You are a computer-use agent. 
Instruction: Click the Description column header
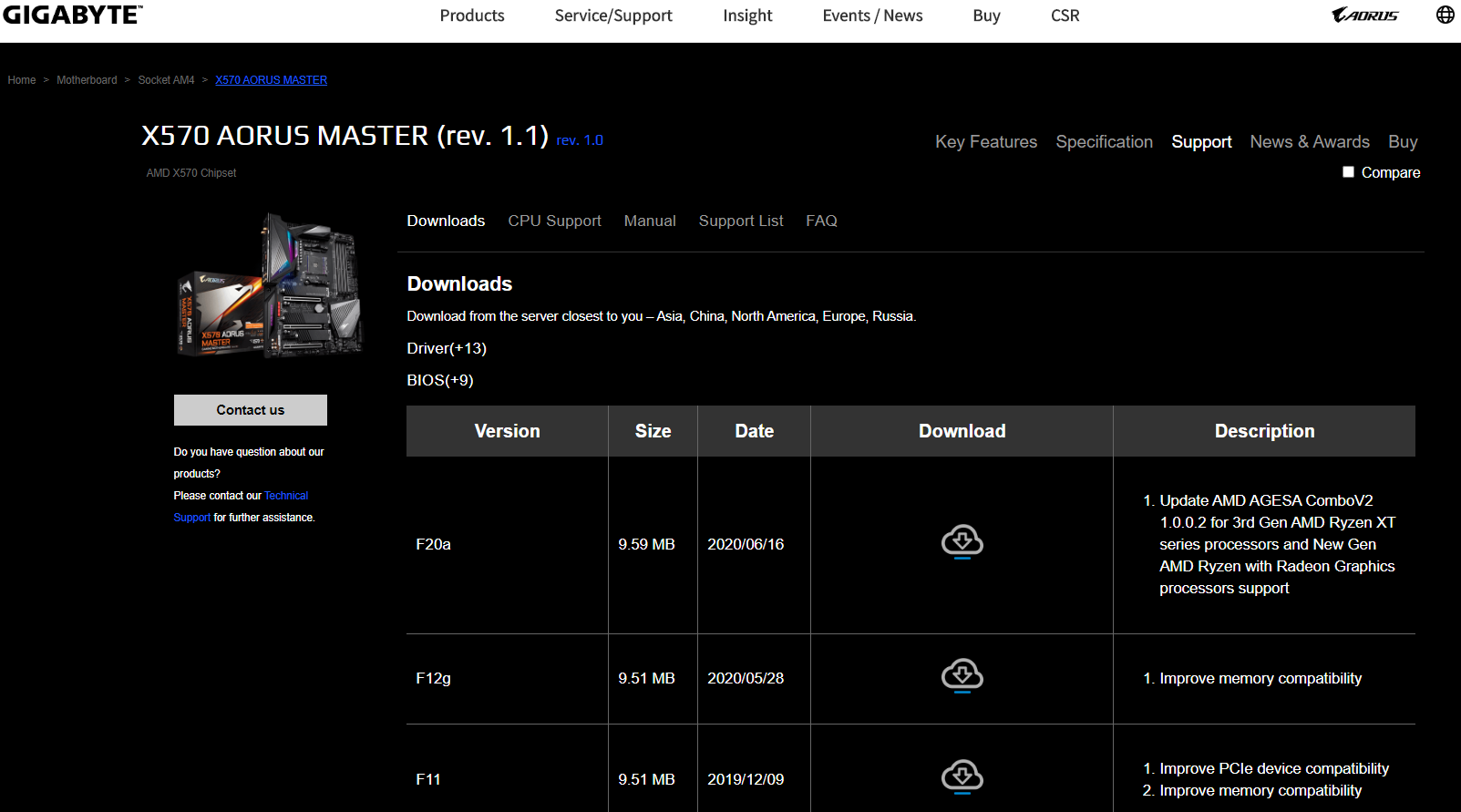coord(1264,431)
